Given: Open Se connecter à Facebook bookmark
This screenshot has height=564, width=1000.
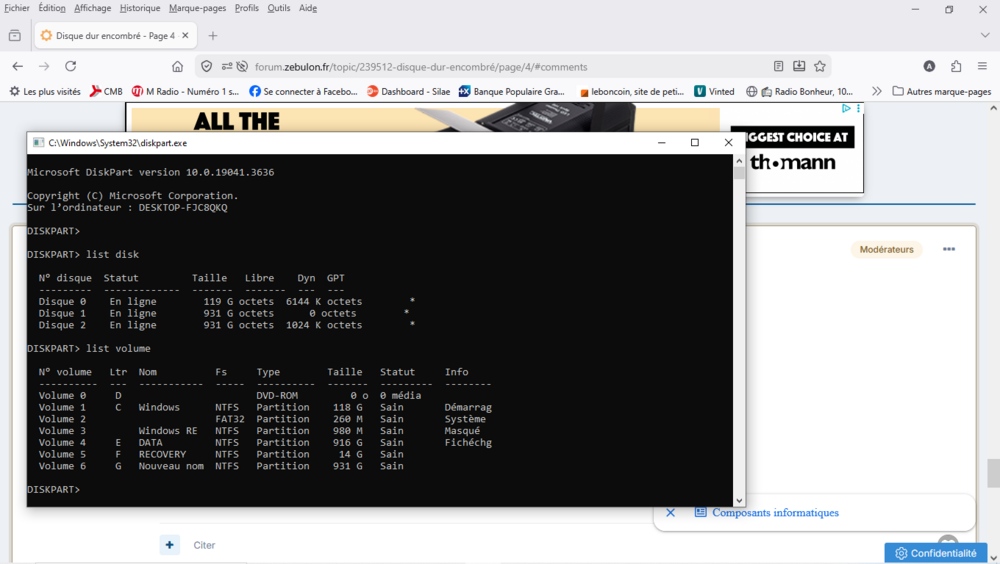Looking at the screenshot, I should [x=304, y=91].
